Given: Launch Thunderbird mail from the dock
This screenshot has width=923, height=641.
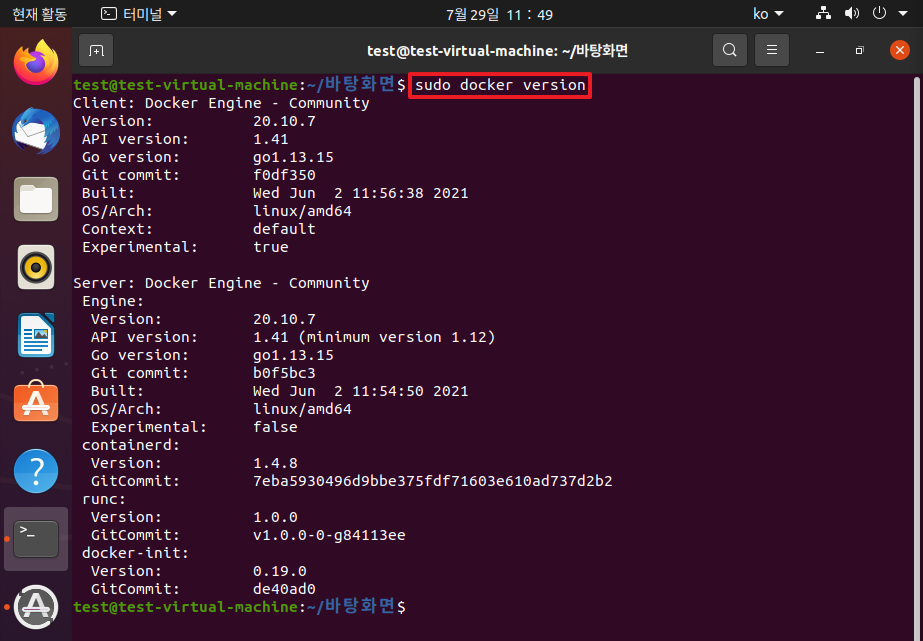Looking at the screenshot, I should tap(36, 131).
